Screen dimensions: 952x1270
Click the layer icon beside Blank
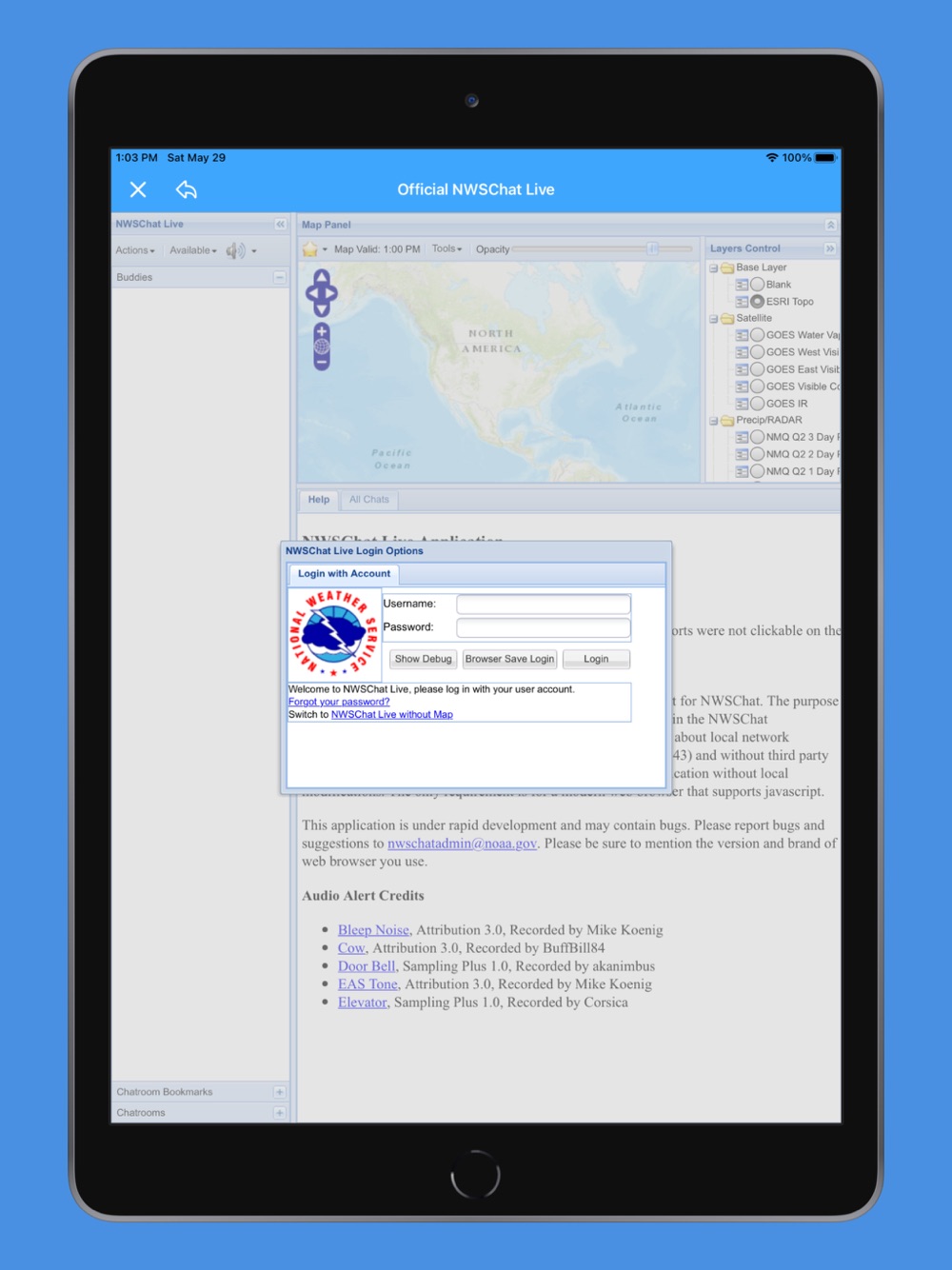742,285
